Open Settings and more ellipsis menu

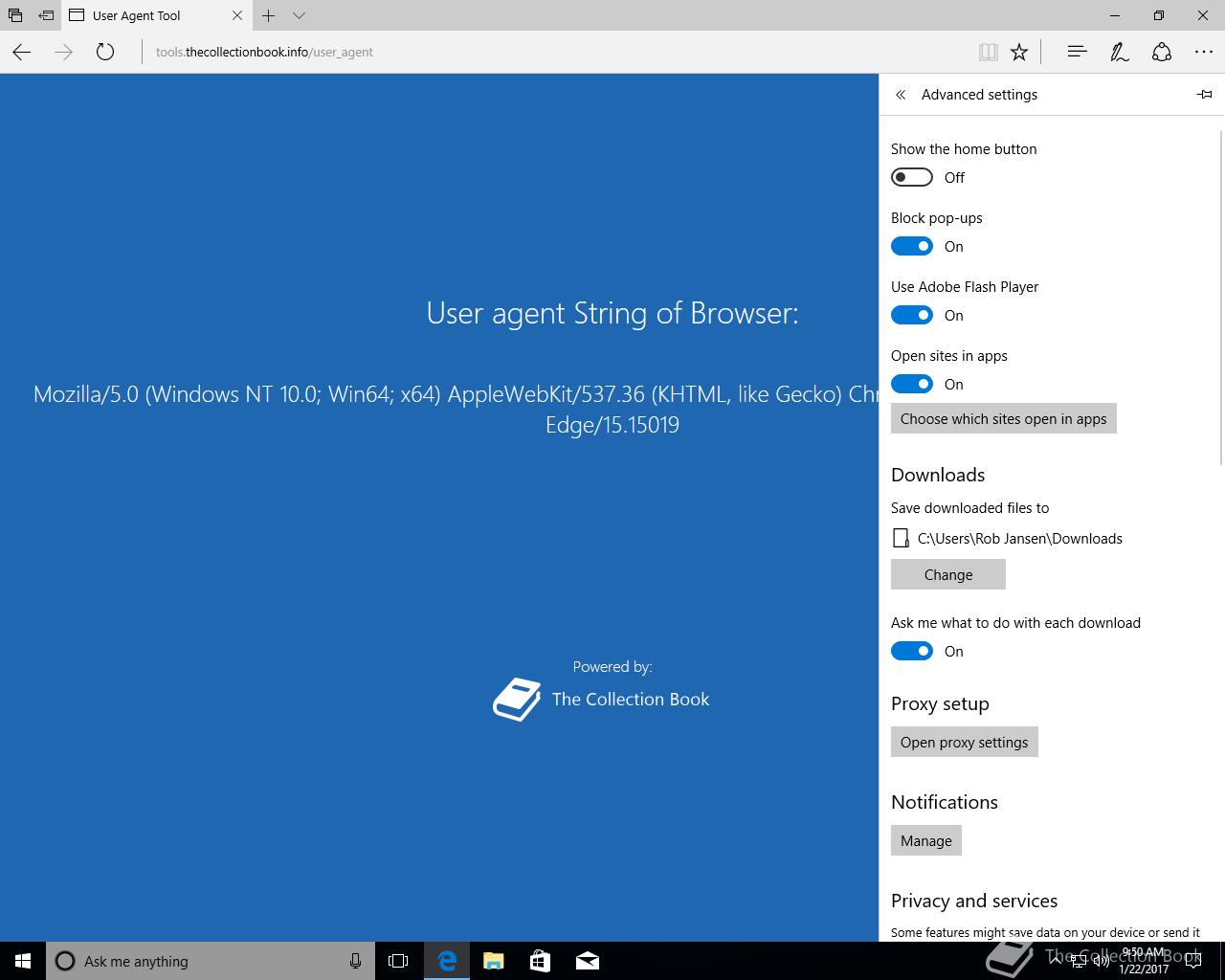point(1204,52)
